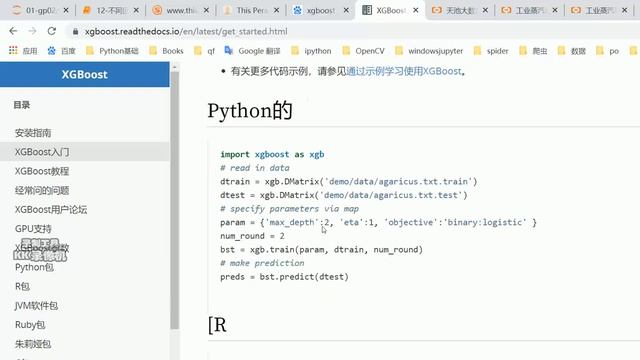This screenshot has width=640, height=360.
Task: Go back with the browser back arrow
Action: tap(13, 31)
